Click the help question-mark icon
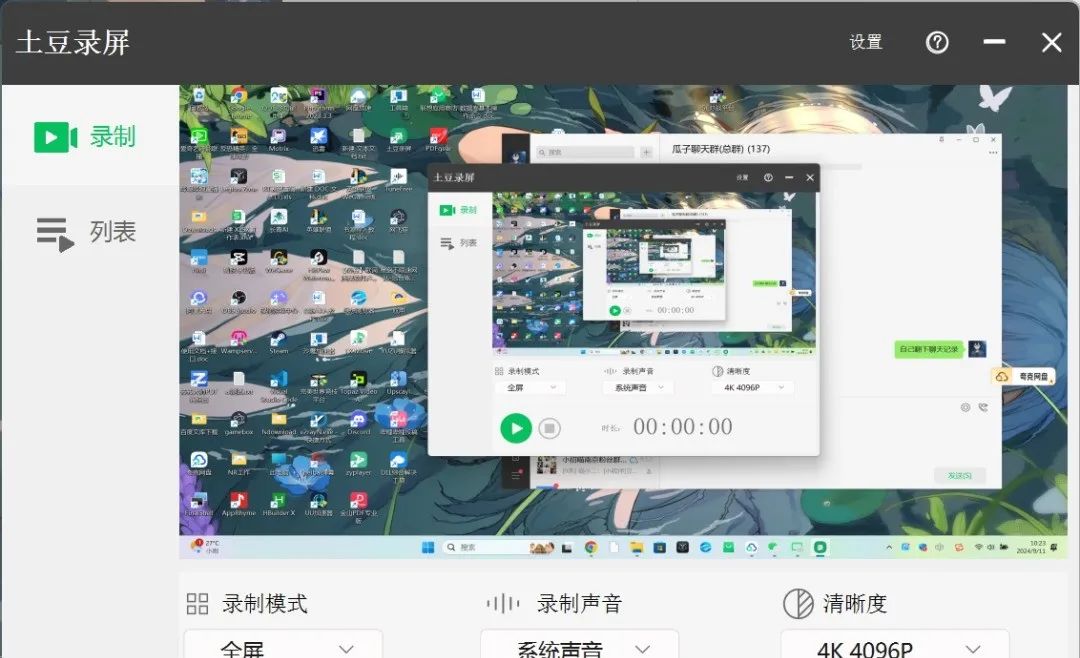The image size is (1080, 658). pos(937,43)
